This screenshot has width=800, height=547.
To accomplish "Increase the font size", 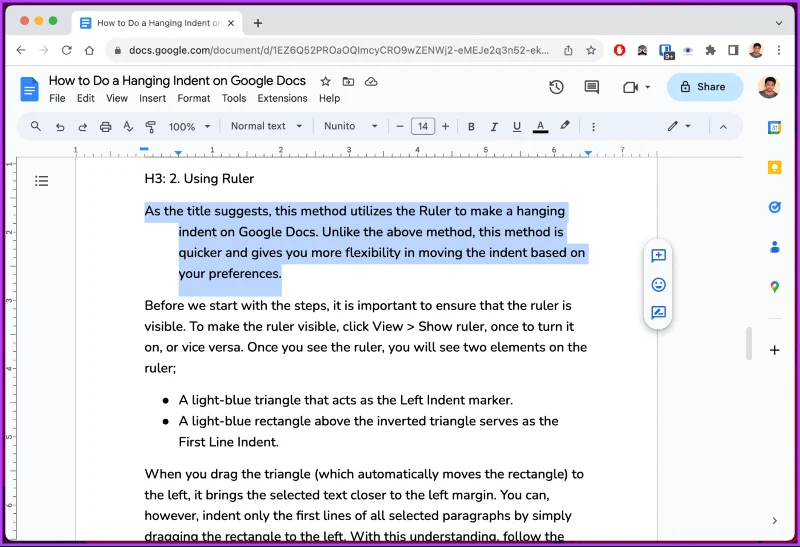I will click(x=445, y=127).
